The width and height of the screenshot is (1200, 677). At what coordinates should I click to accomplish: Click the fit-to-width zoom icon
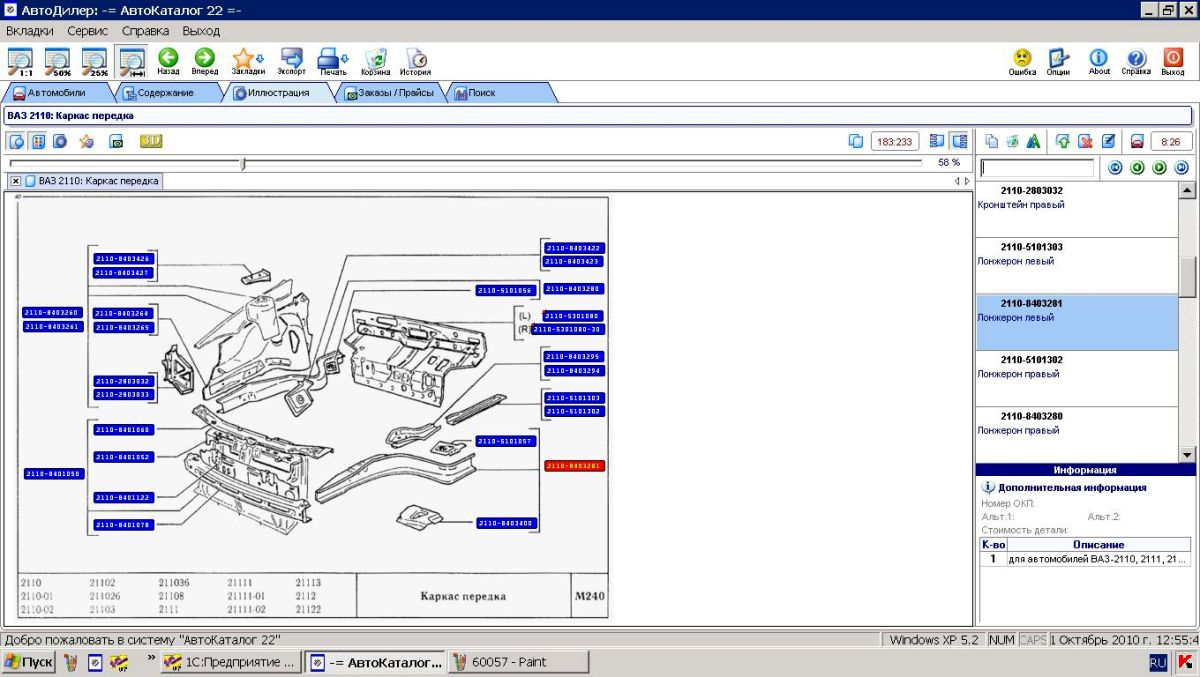pyautogui.click(x=132, y=62)
